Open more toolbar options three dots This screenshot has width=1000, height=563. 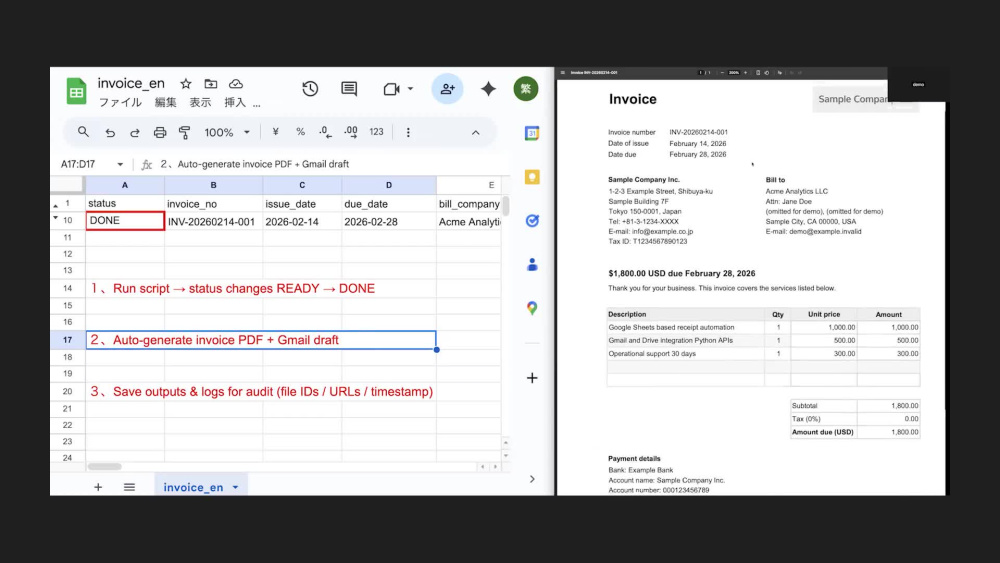408,133
